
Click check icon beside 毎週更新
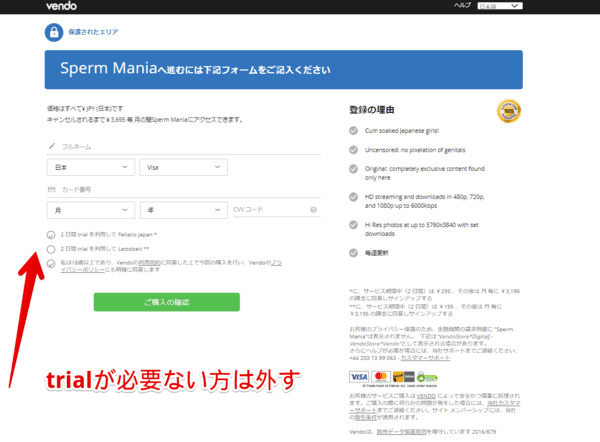tap(354, 253)
